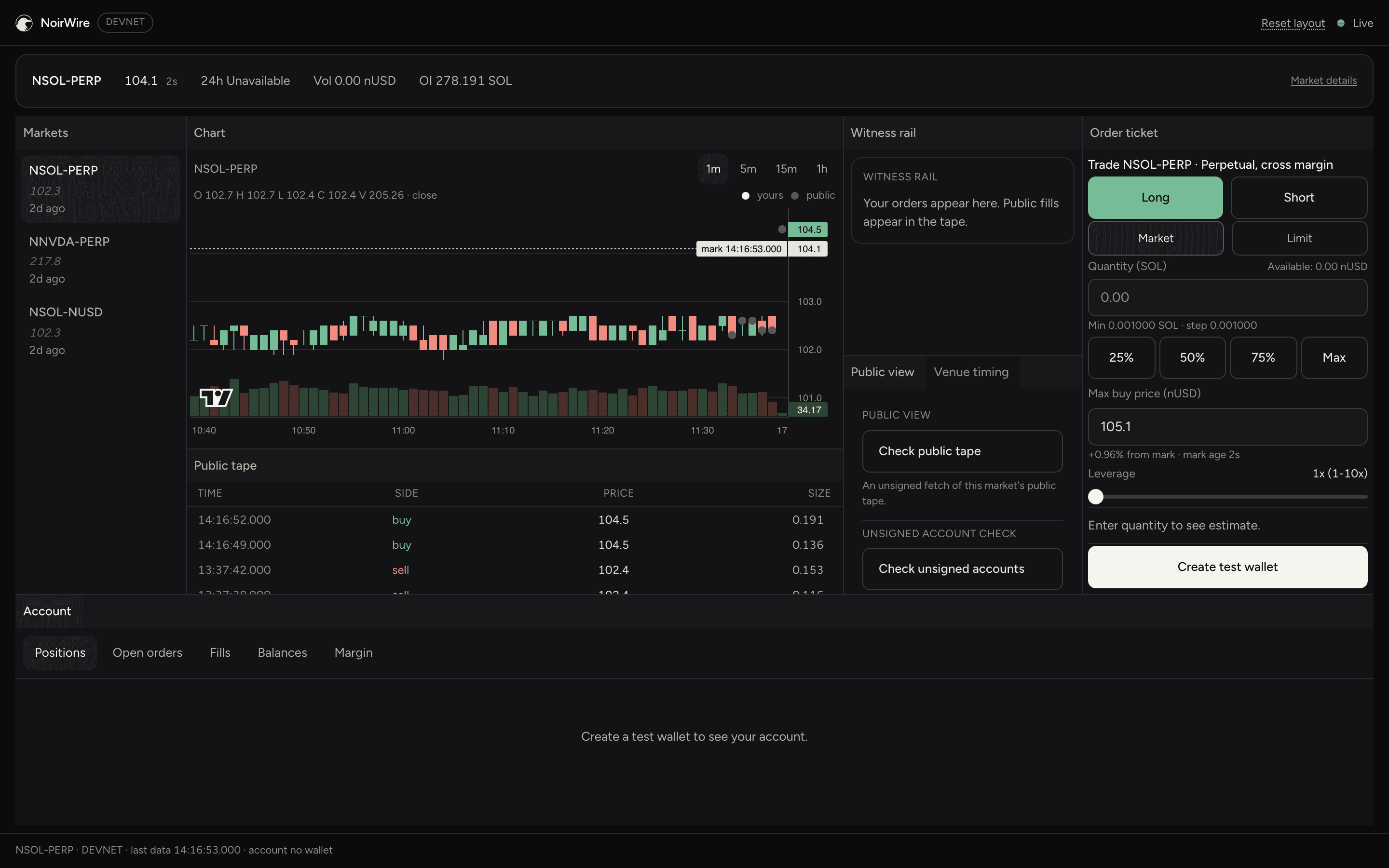This screenshot has height=868, width=1389.
Task: Open the Open orders tab
Action: point(148,653)
